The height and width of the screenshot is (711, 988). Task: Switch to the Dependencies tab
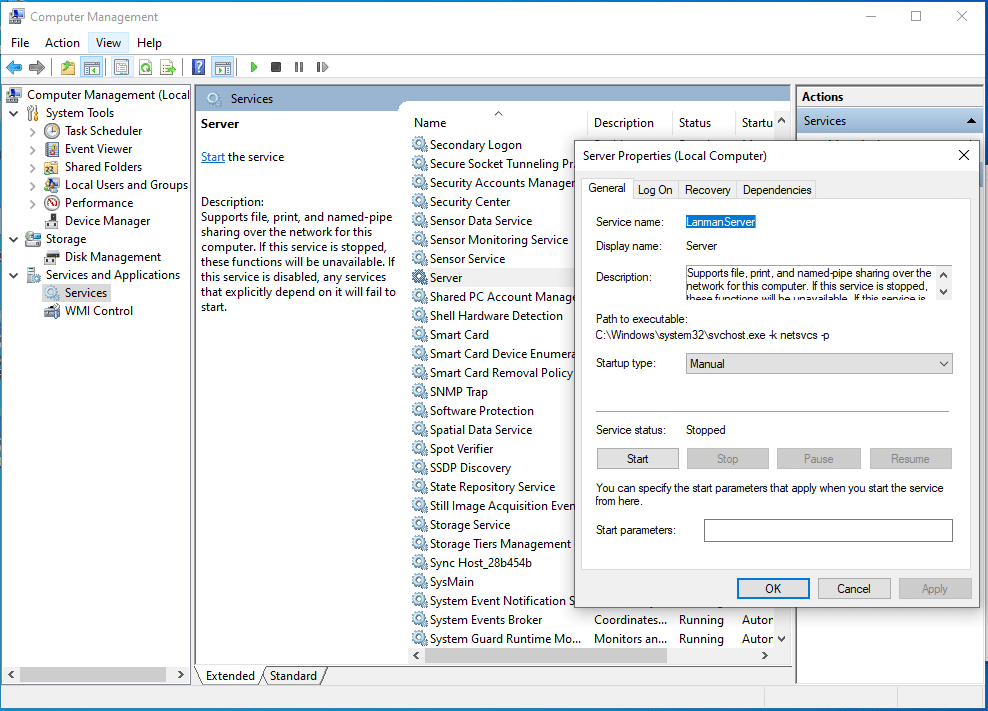(777, 190)
